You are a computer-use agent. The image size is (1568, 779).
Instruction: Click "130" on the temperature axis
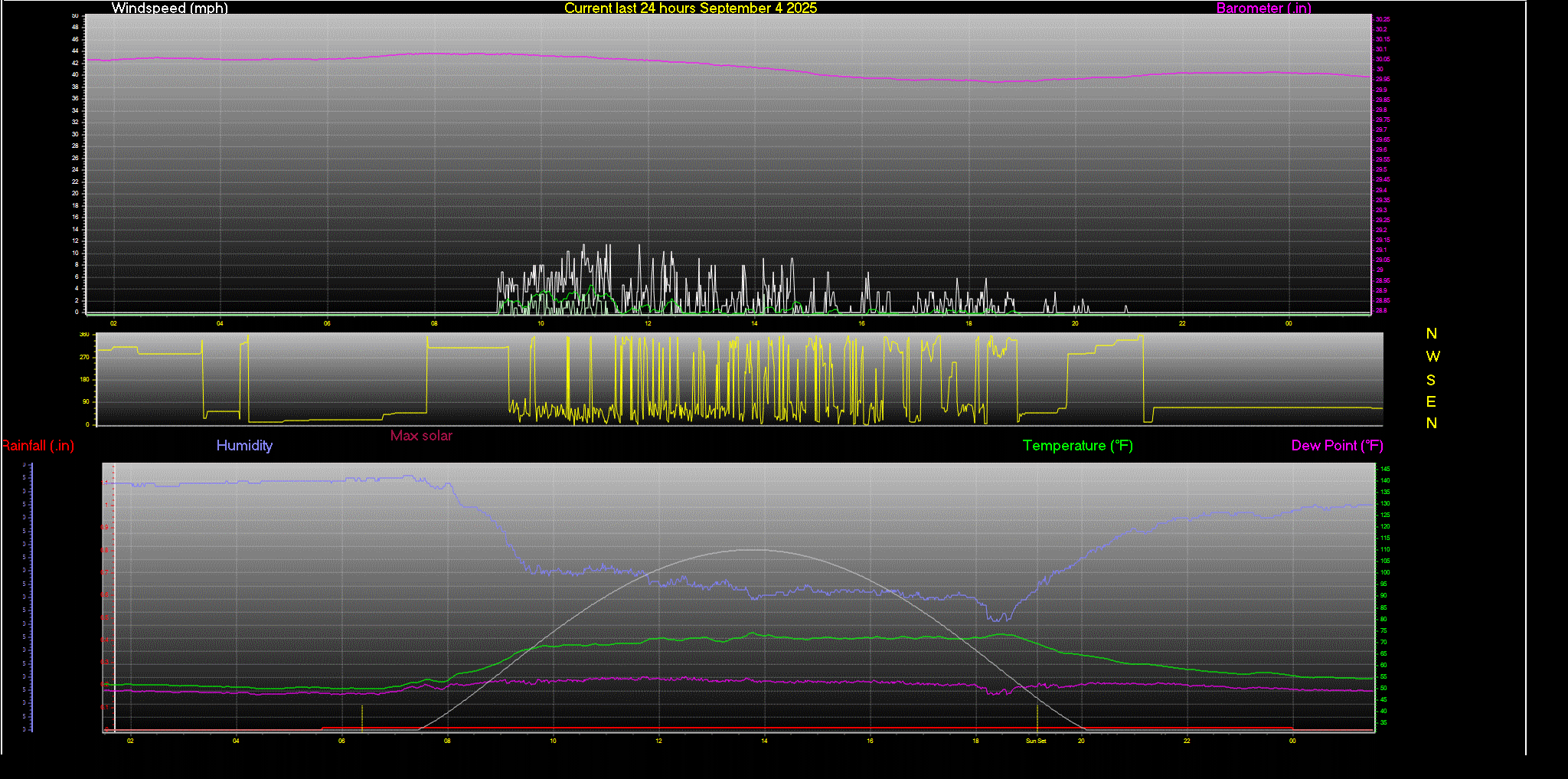(1386, 503)
